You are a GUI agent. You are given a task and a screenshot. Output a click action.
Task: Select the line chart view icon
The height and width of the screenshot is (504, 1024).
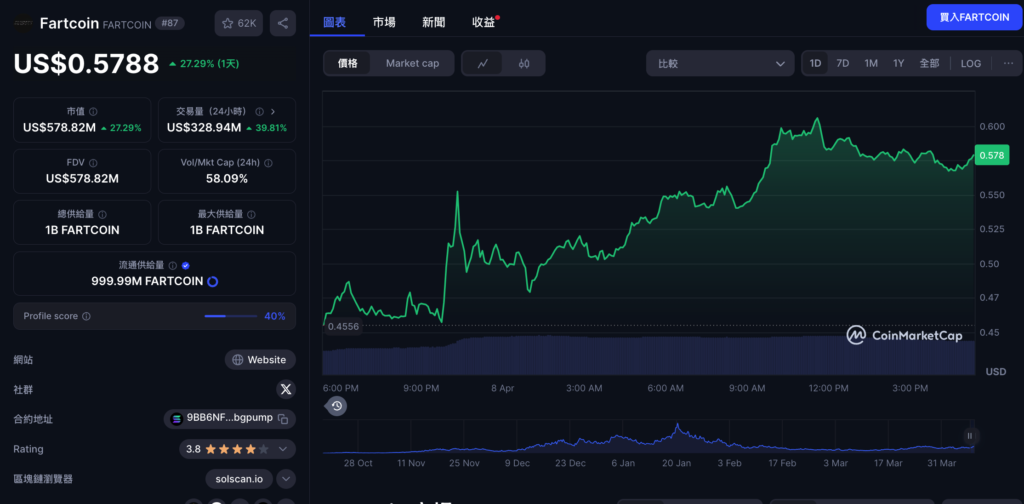(x=483, y=63)
